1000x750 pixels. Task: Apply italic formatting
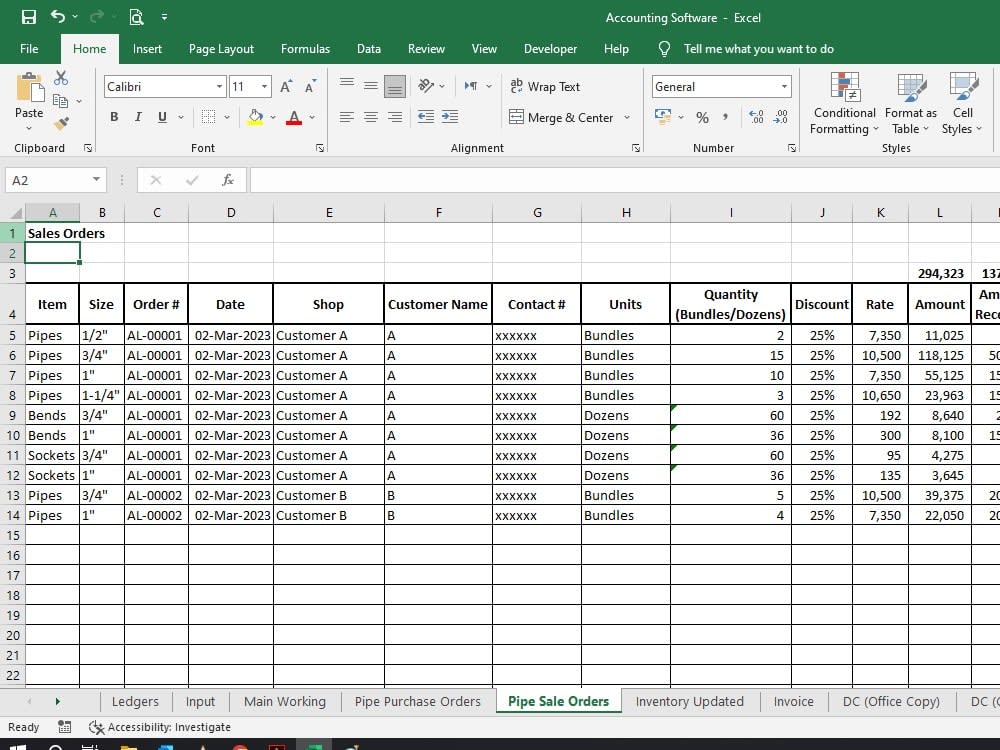138,117
